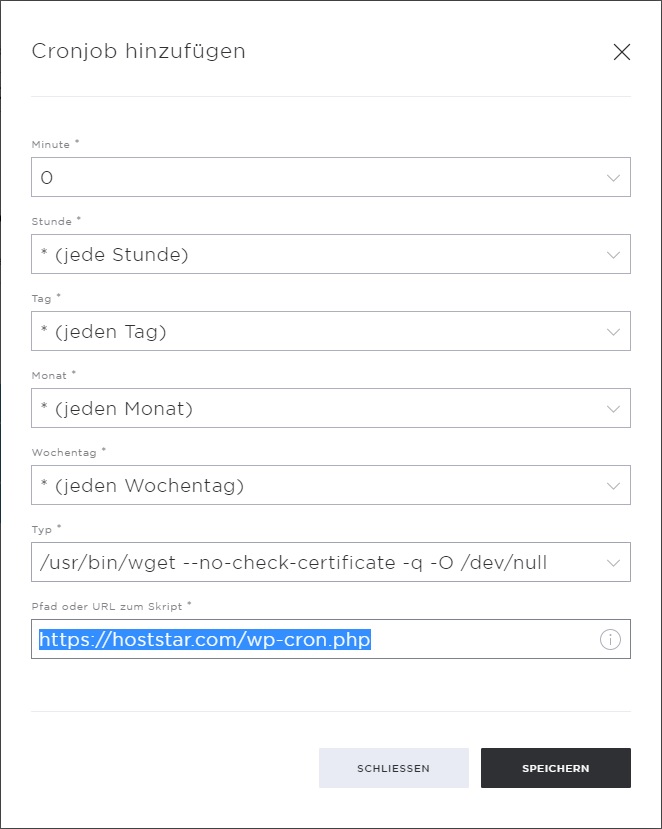662x829 pixels.
Task: Click the SCHLIESSEN button
Action: pos(393,768)
